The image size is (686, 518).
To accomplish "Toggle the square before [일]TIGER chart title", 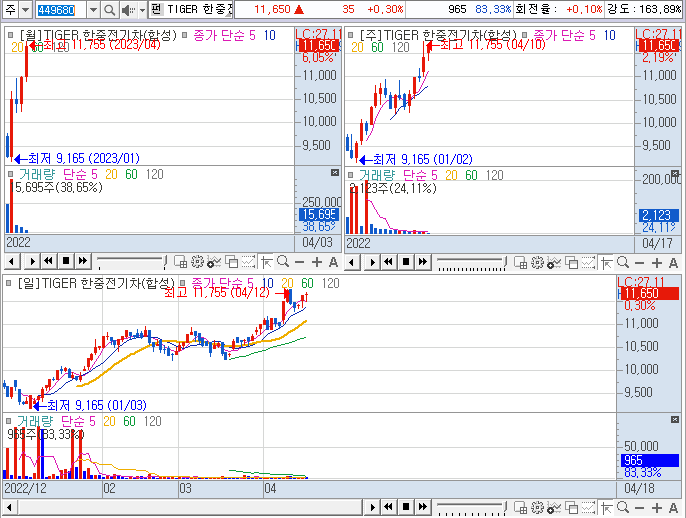I will 8,283.
